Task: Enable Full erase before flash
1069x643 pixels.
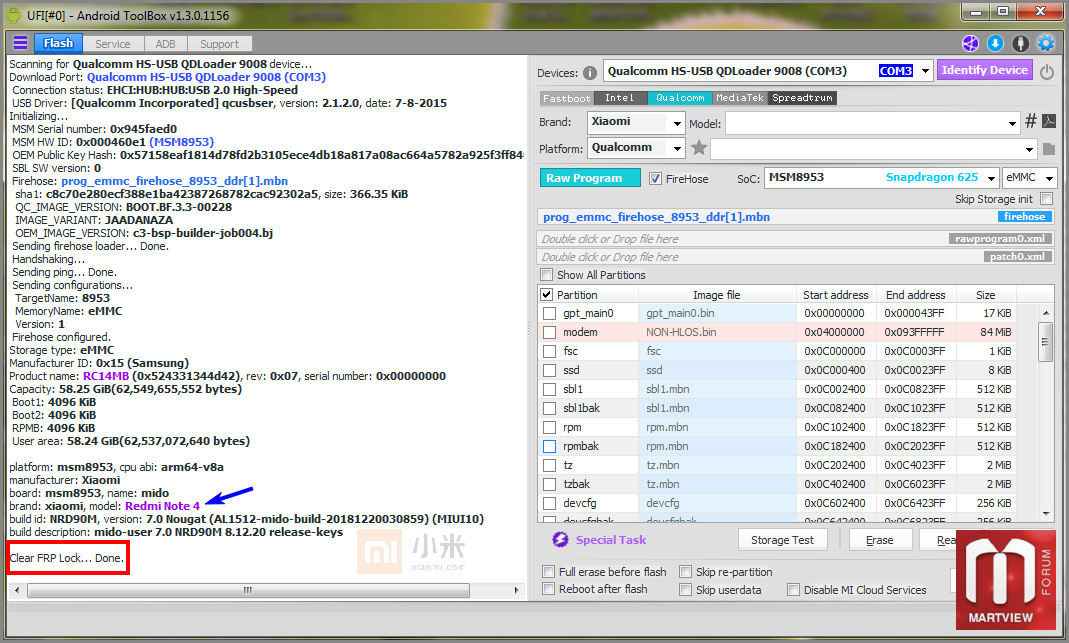Action: [548, 571]
